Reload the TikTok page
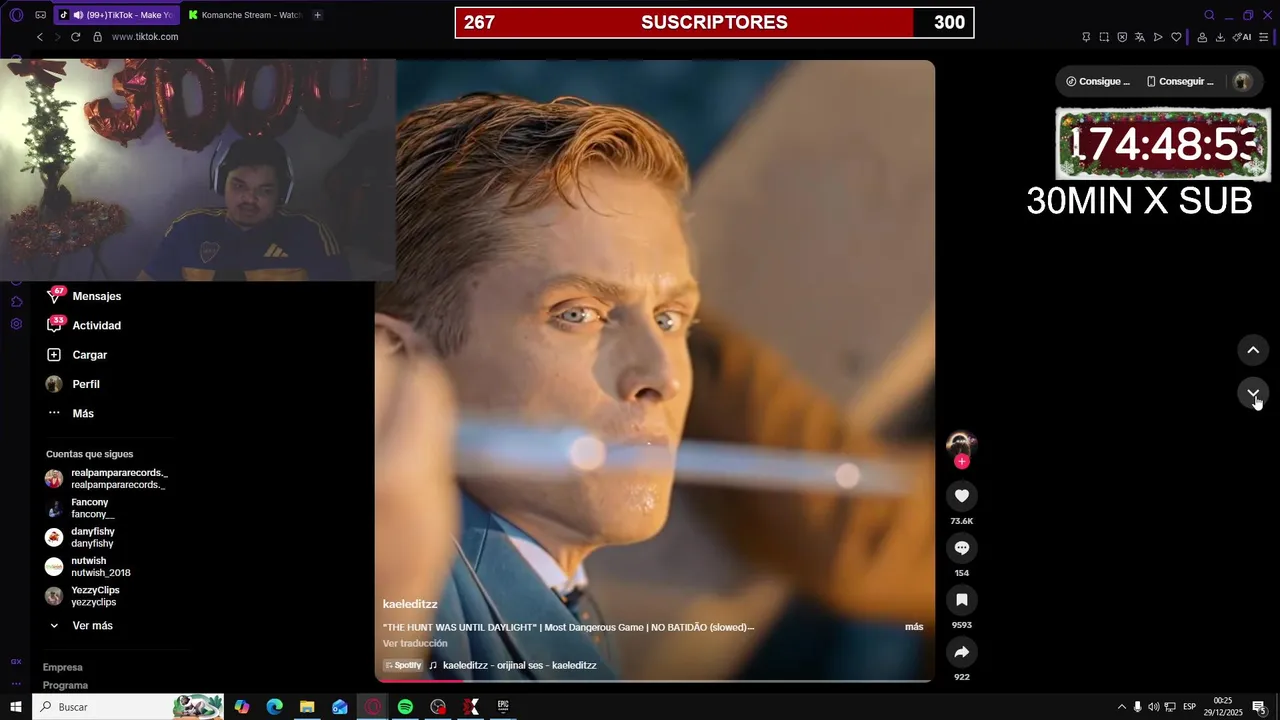Viewport: 1280px width, 720px height. (75, 37)
